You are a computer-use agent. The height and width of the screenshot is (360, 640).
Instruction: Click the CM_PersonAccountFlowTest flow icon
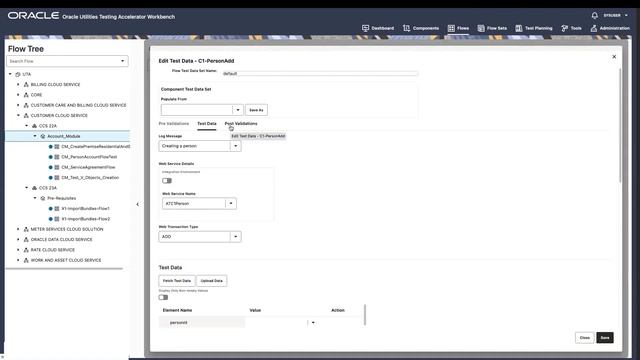click(57, 157)
